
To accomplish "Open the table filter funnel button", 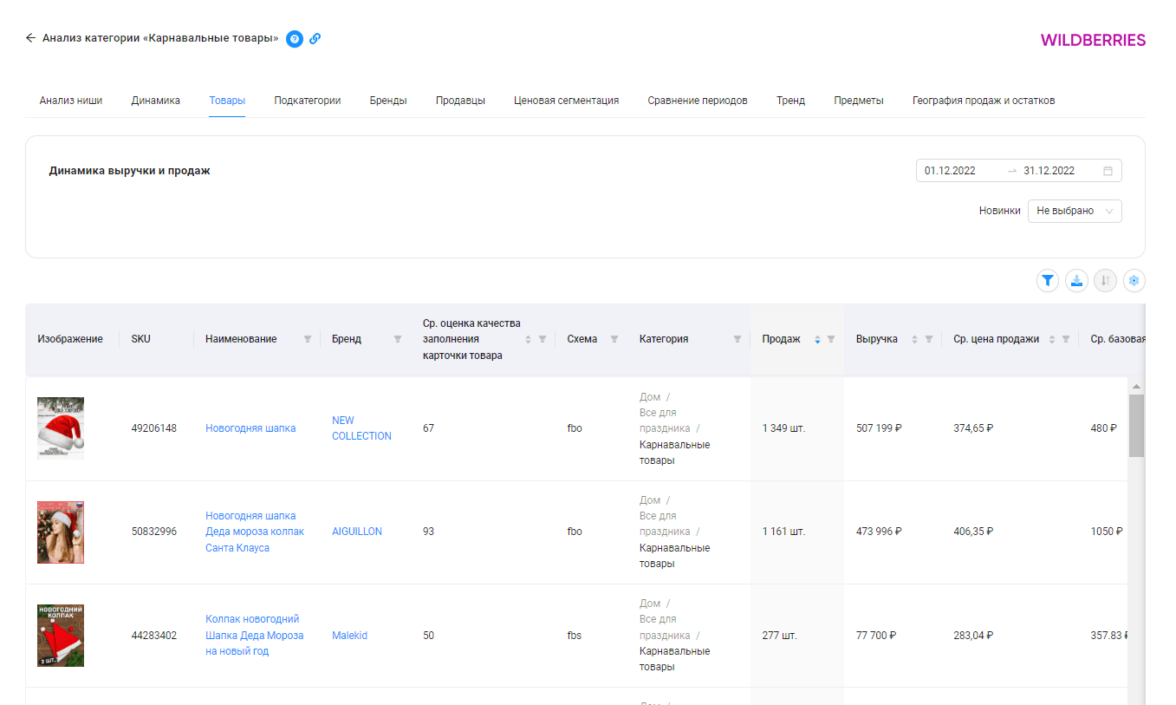I will [x=1047, y=281].
